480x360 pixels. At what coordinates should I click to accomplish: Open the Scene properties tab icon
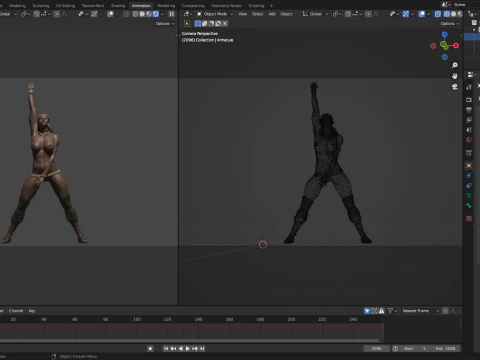pos(469,130)
